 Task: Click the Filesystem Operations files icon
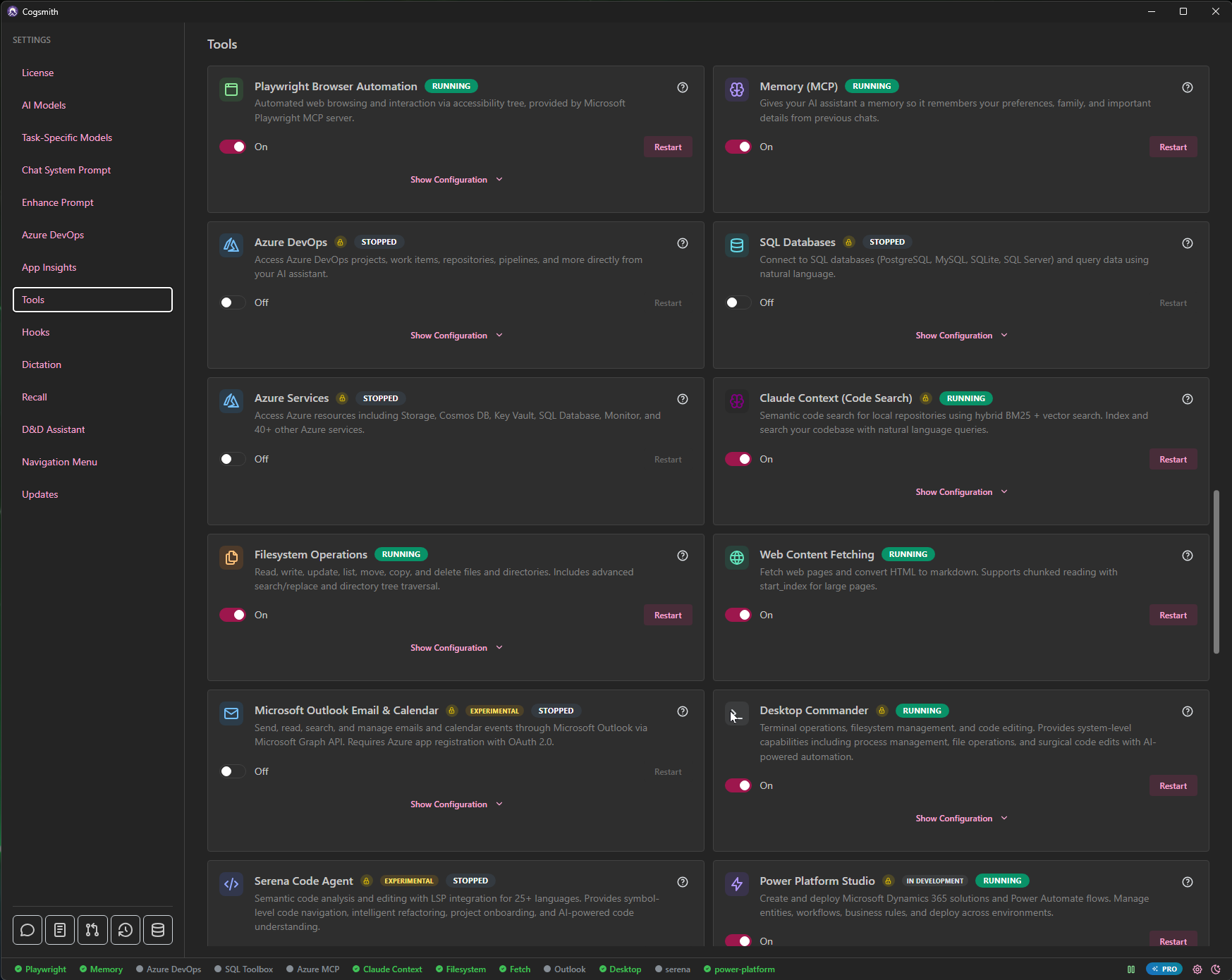tap(231, 558)
